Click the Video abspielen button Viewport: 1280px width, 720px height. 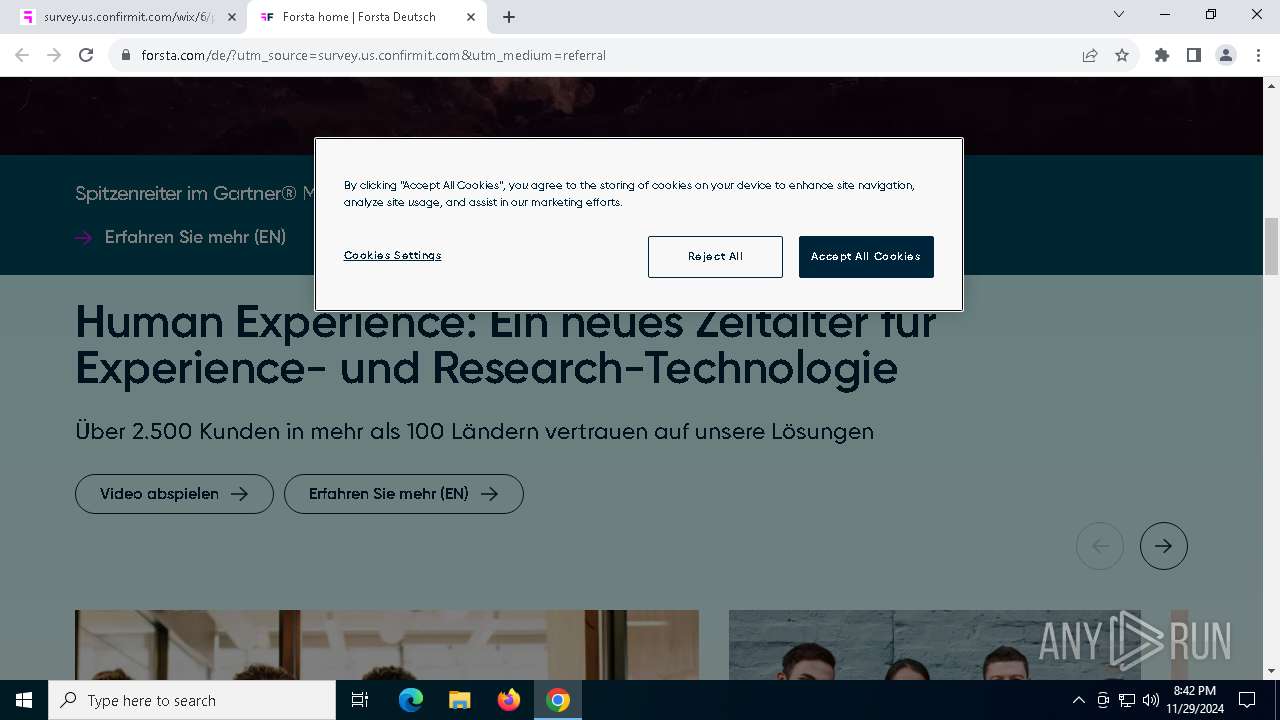174,494
